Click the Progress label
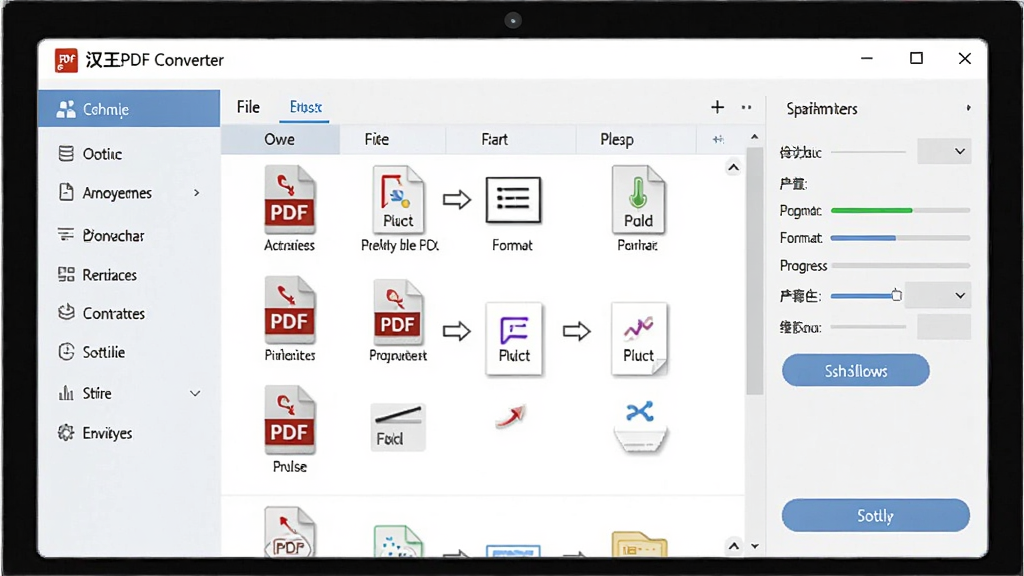 coord(803,266)
